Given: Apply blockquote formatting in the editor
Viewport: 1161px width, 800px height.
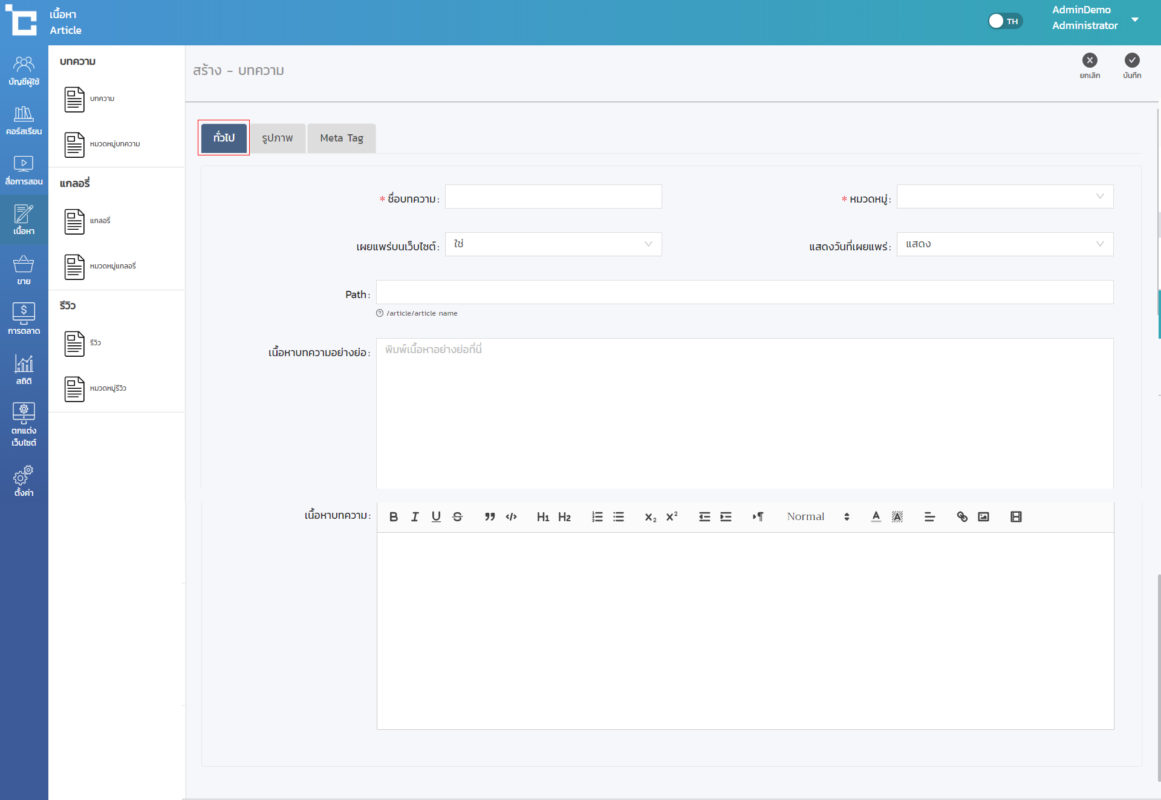Looking at the screenshot, I should (x=490, y=517).
